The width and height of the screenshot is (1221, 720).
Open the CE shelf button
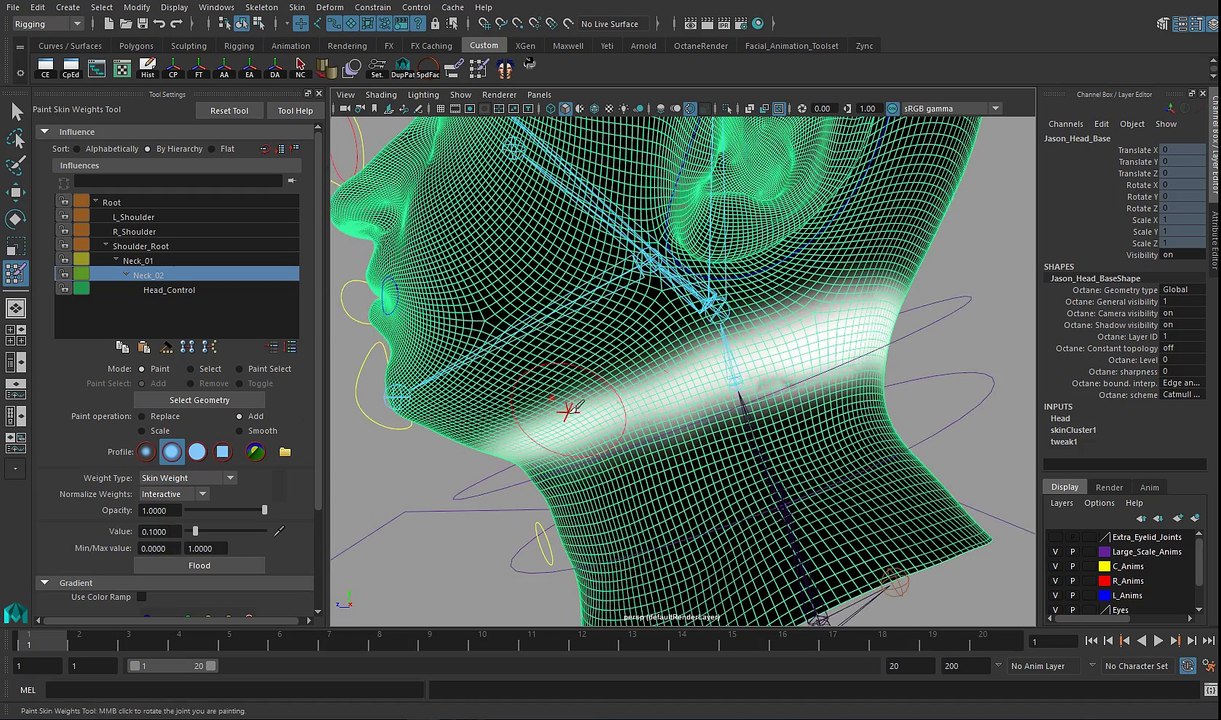pyautogui.click(x=45, y=68)
